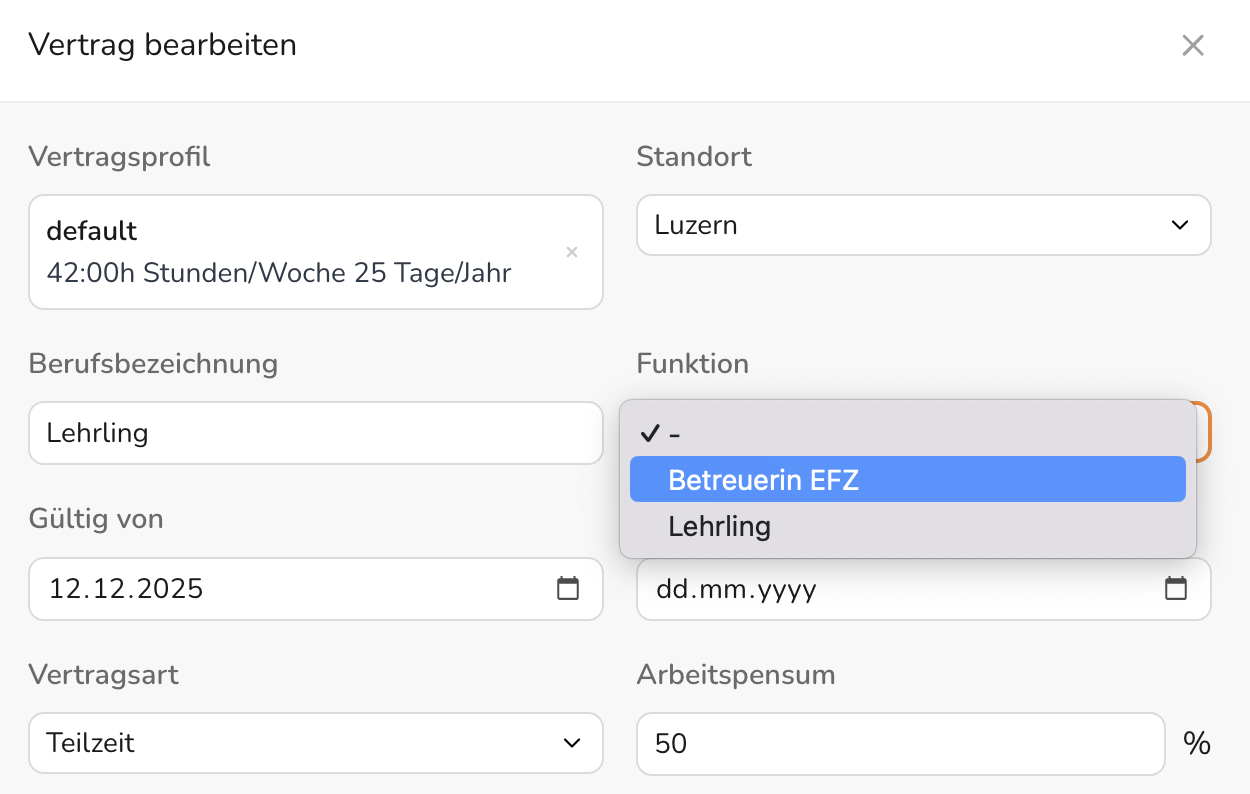1250x794 pixels.
Task: Click the Vertrag bearbeiten dialog title
Action: pyautogui.click(x=162, y=45)
